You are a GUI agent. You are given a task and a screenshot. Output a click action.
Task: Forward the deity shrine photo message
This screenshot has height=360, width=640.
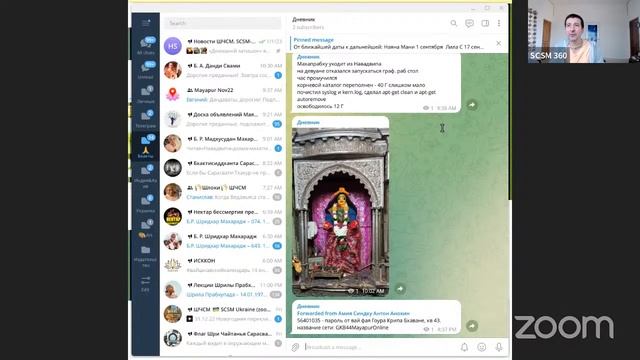pyautogui.click(x=400, y=289)
